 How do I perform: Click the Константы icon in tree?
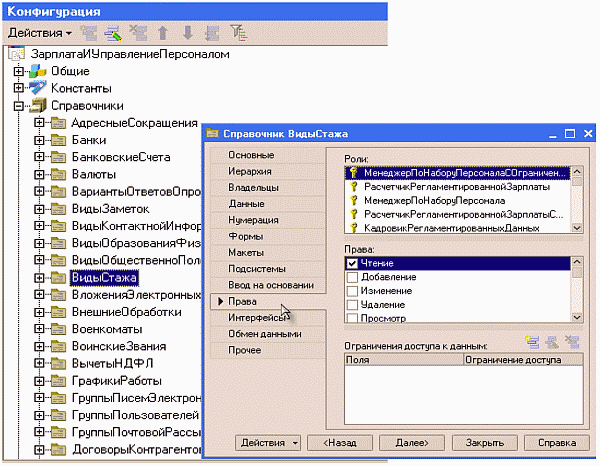pyautogui.click(x=37, y=88)
